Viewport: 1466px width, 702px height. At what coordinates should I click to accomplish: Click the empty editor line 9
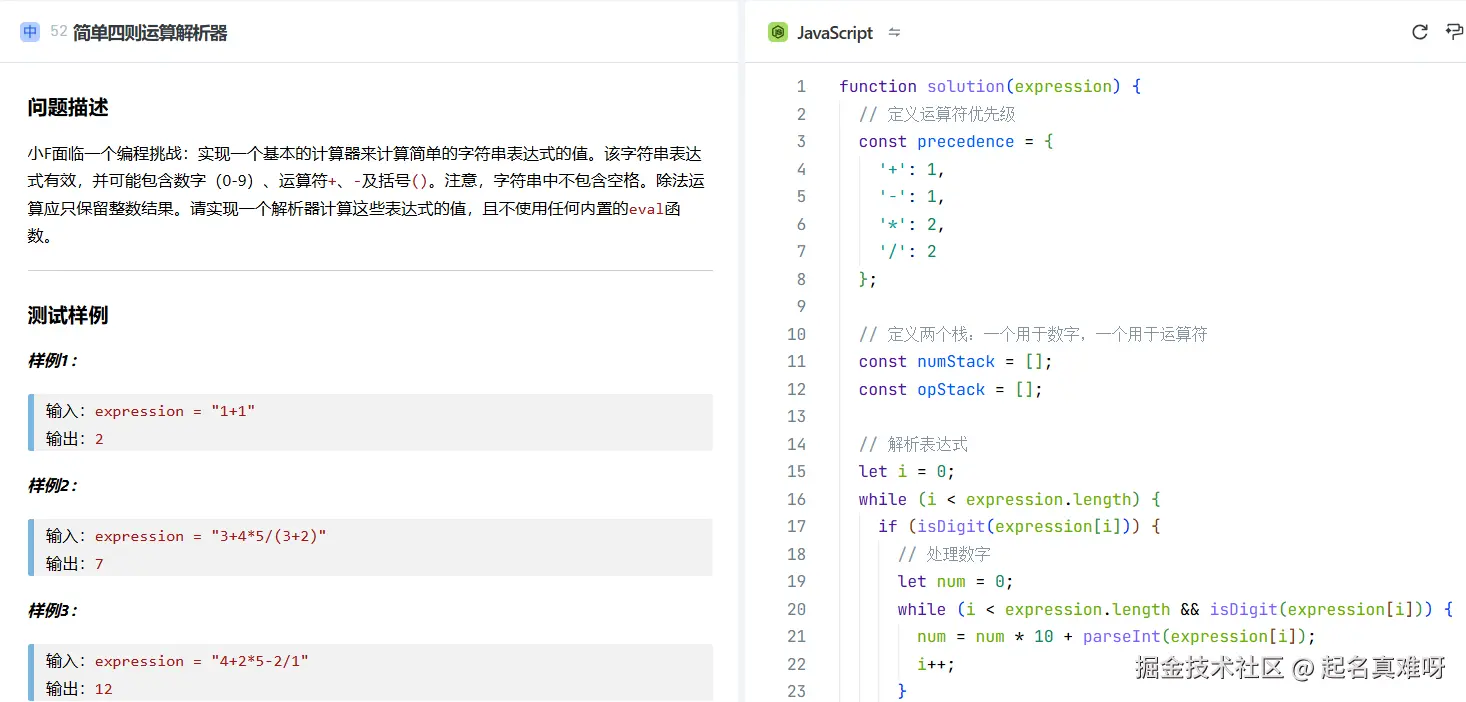1000,306
